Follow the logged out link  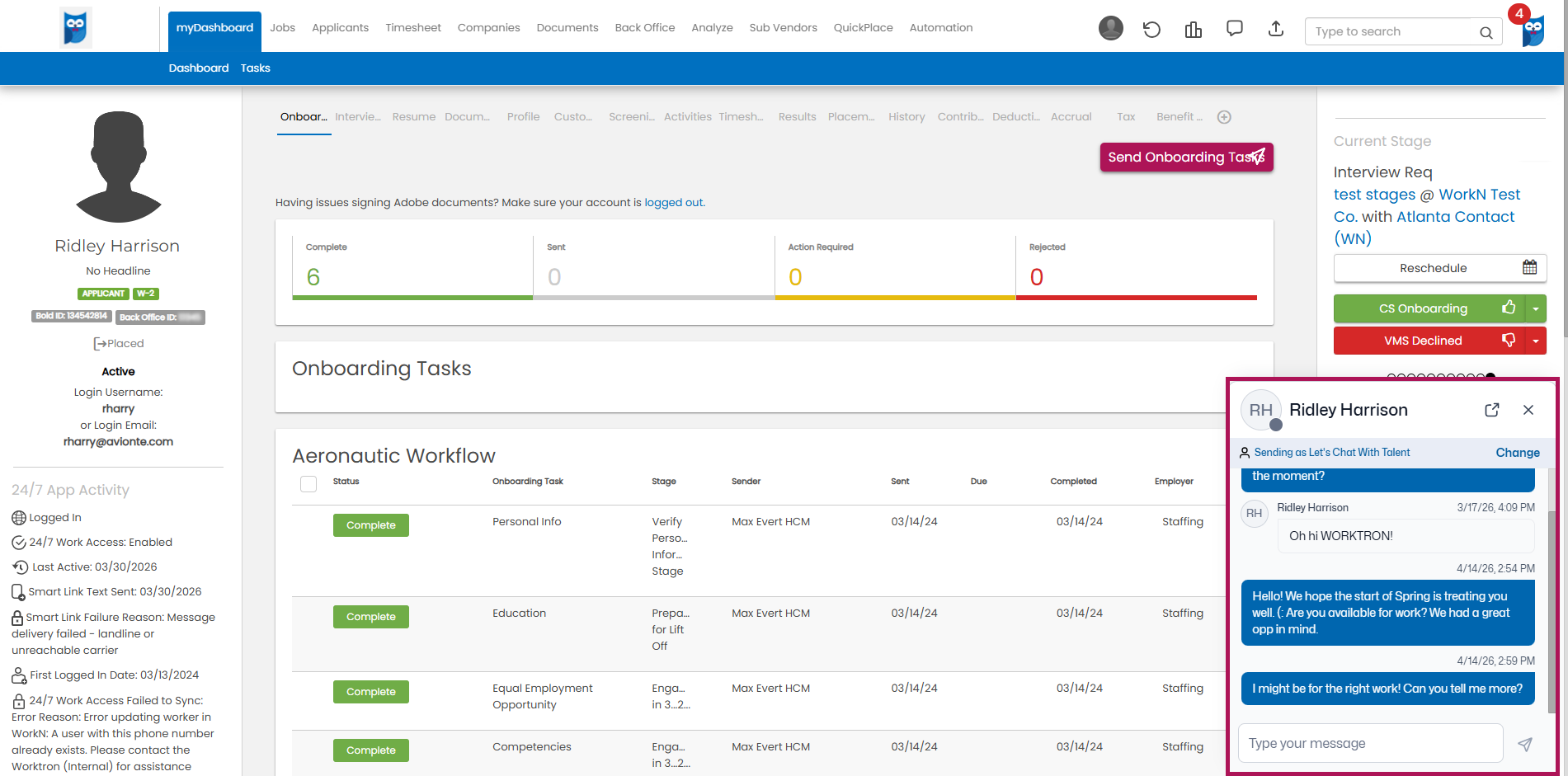pyautogui.click(x=673, y=203)
